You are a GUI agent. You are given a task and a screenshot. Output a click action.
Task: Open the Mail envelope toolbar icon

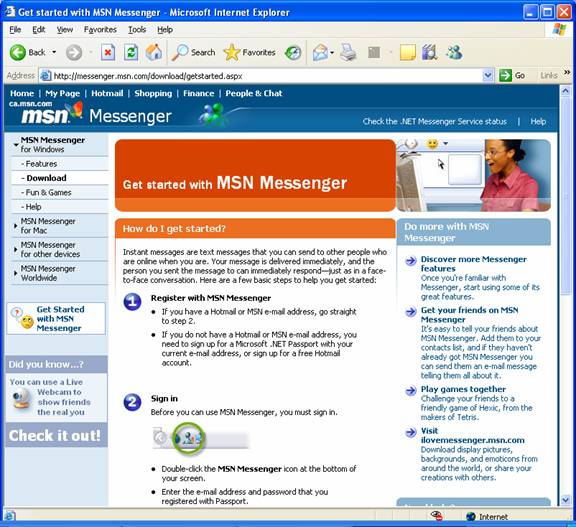click(x=320, y=53)
